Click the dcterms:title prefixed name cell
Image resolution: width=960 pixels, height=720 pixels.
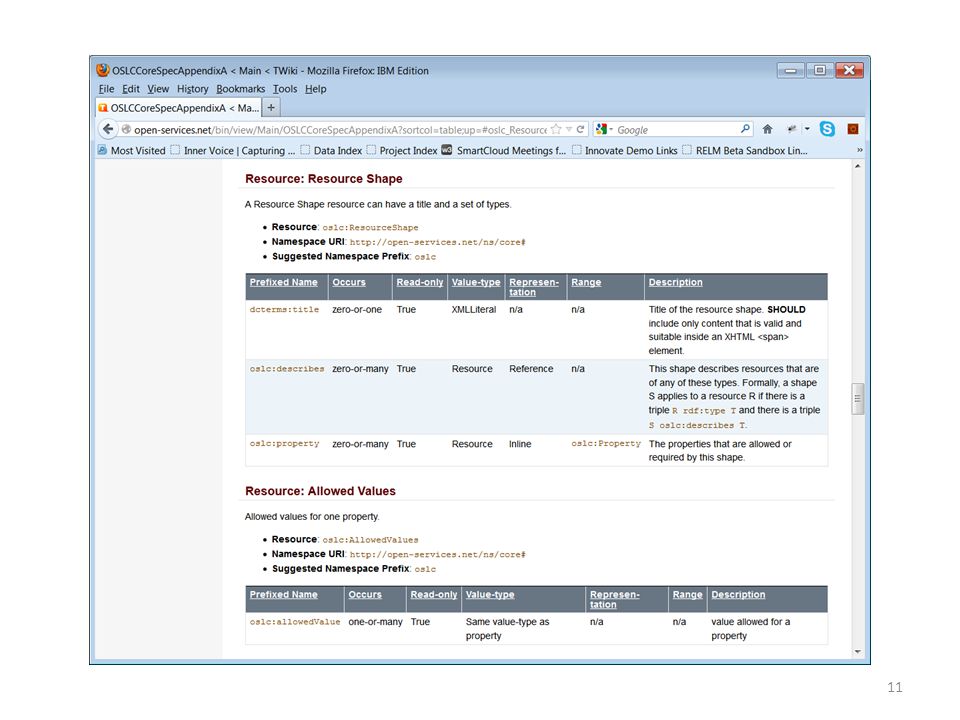[x=284, y=310]
